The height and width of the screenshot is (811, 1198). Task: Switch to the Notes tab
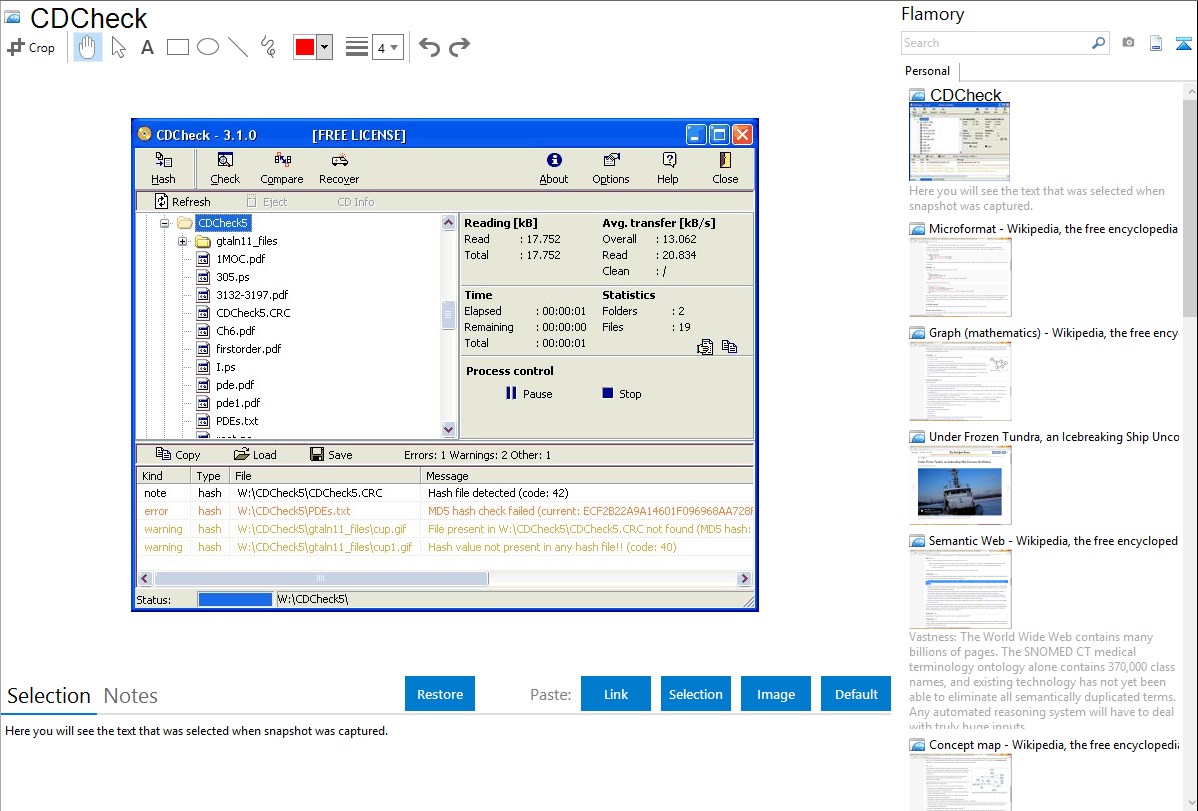131,696
